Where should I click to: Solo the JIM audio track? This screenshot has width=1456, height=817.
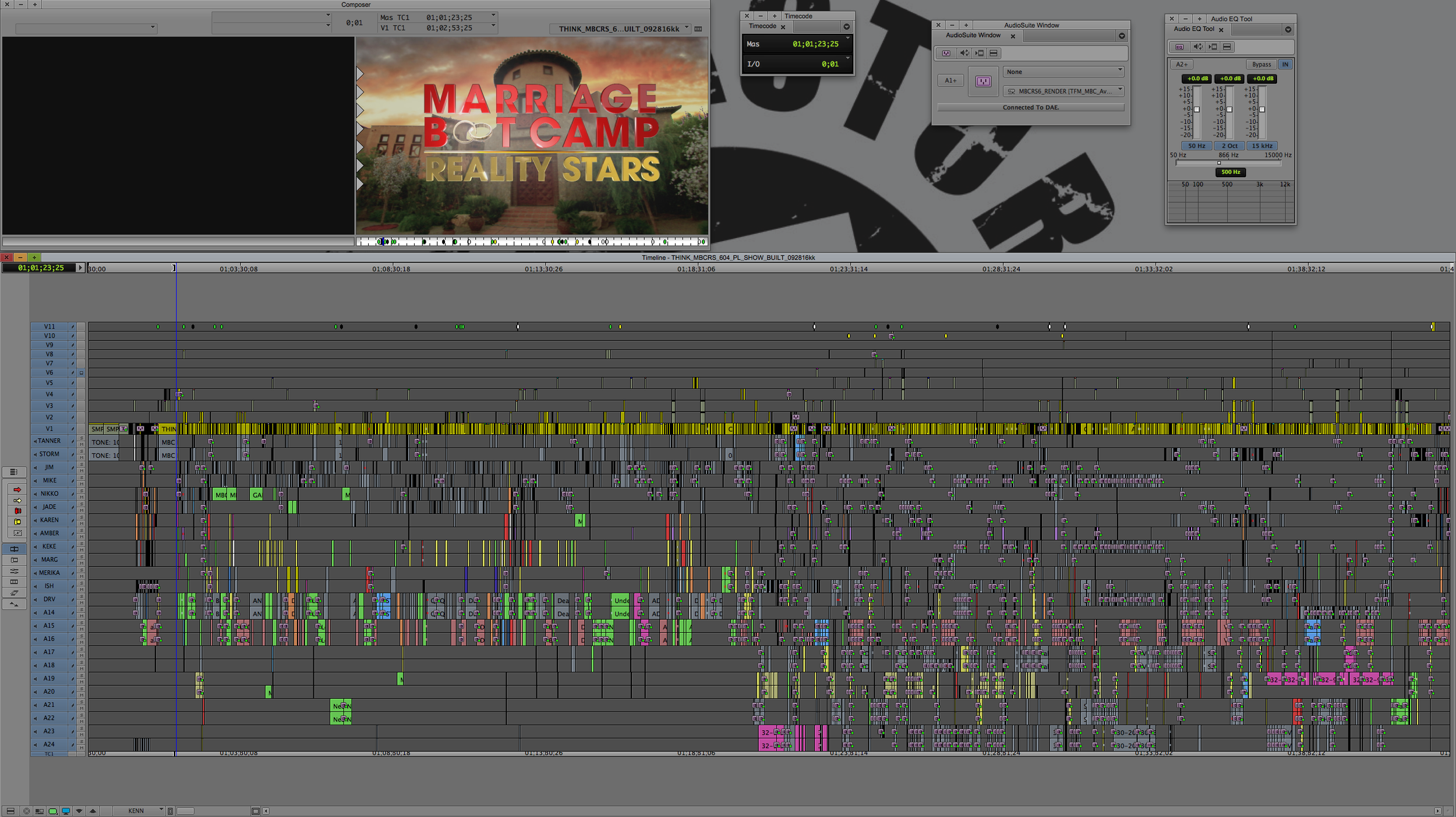[82, 464]
